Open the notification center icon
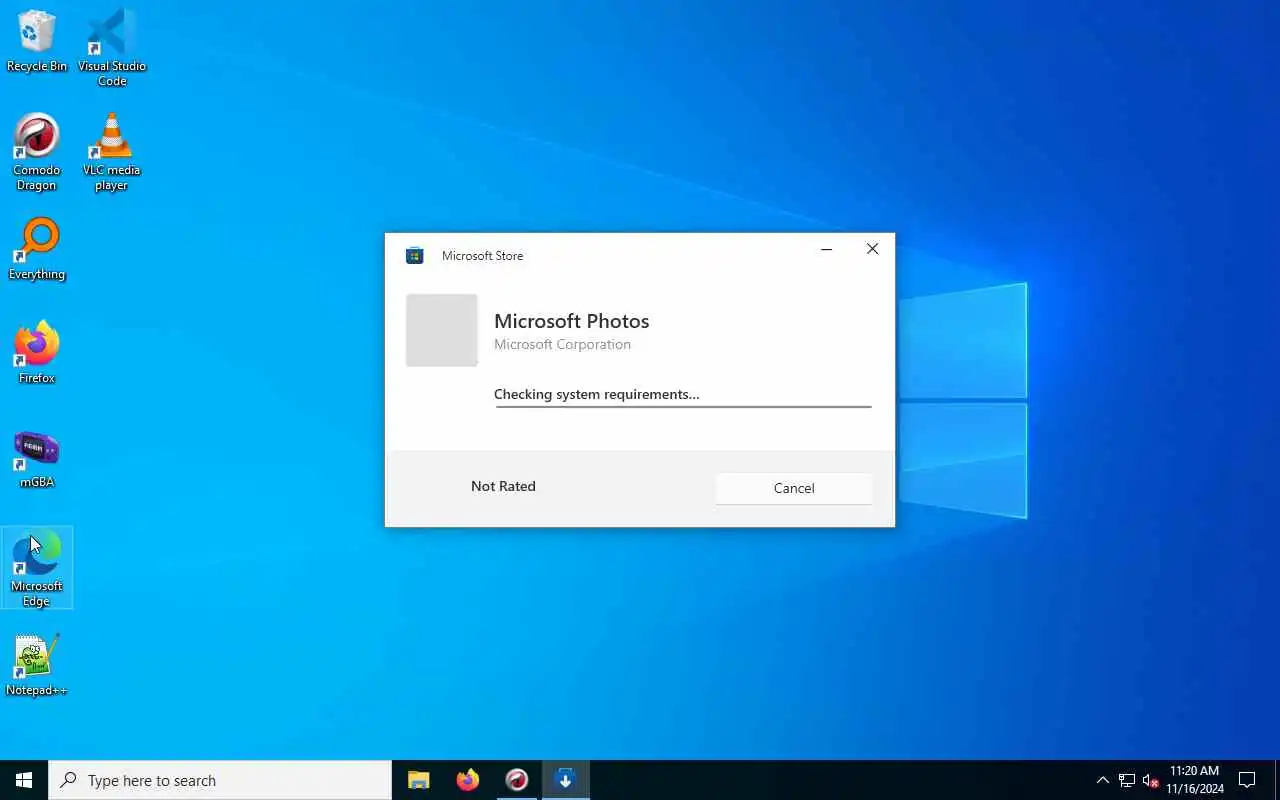The width and height of the screenshot is (1280, 800). (1247, 780)
